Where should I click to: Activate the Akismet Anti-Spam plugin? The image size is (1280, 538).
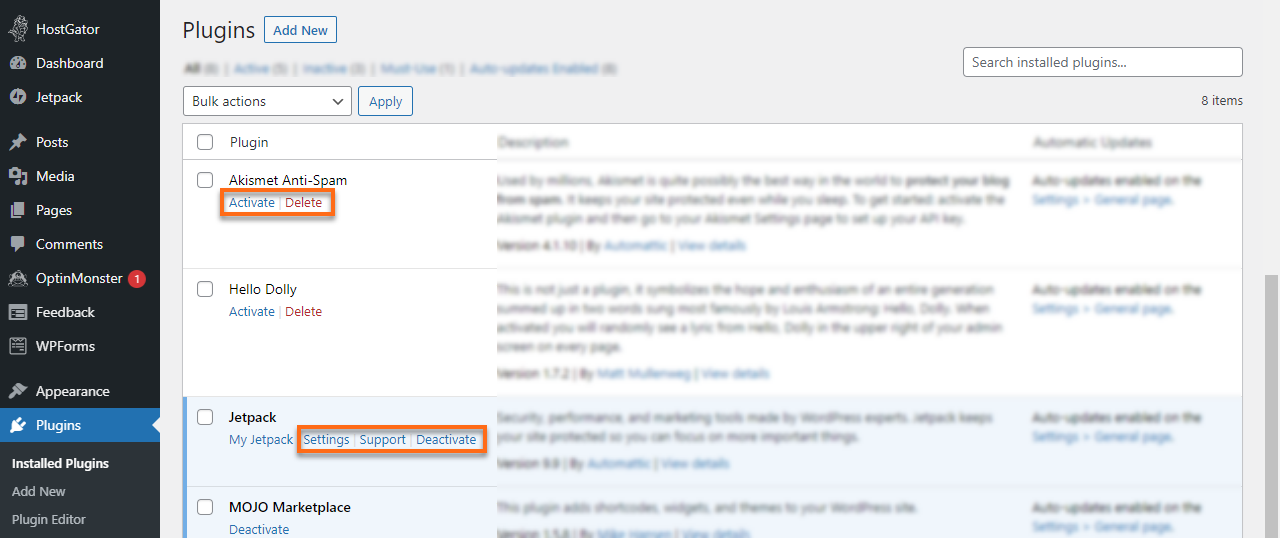pos(252,202)
